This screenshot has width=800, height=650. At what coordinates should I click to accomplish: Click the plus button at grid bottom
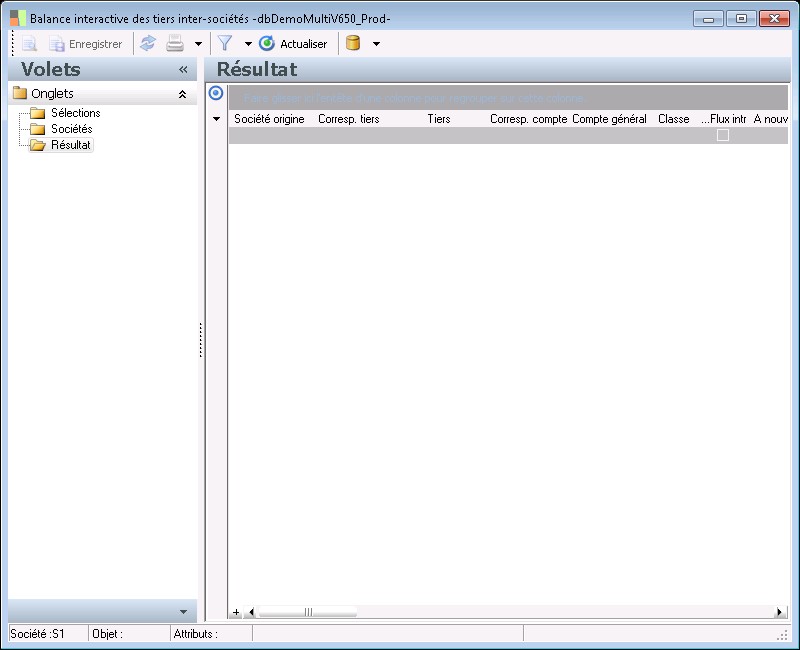pos(236,612)
